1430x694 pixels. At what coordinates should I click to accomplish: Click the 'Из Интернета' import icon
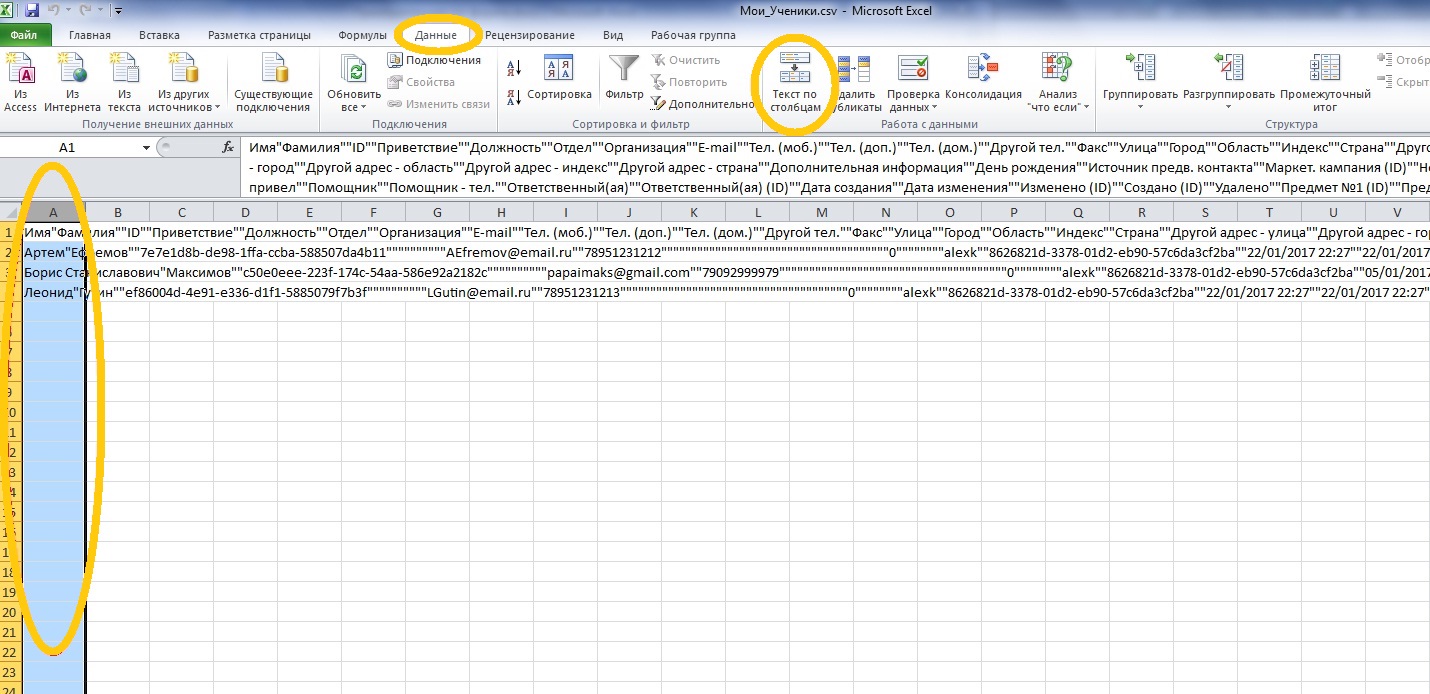coord(72,72)
